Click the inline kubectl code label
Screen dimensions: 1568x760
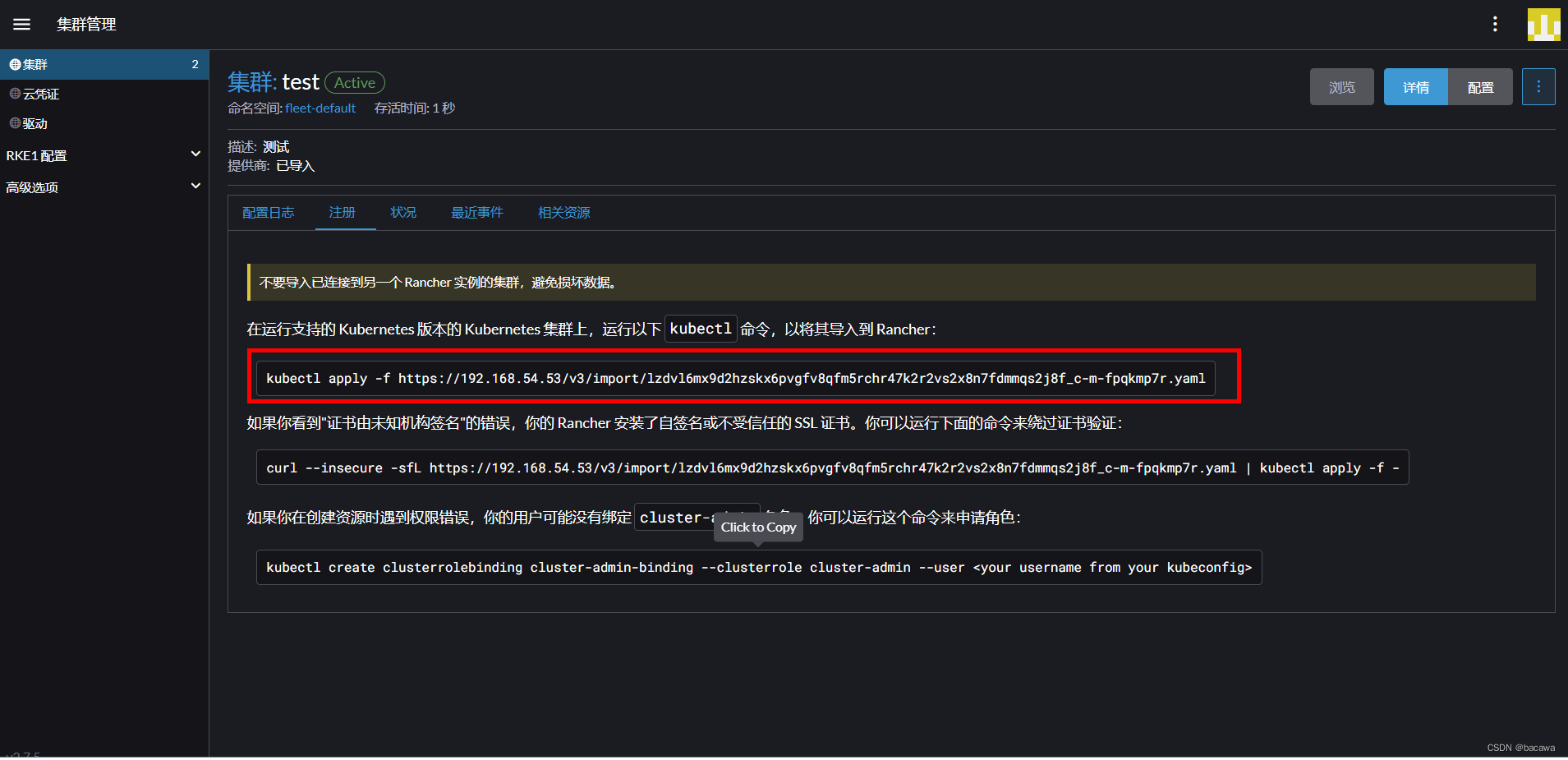[x=701, y=329]
